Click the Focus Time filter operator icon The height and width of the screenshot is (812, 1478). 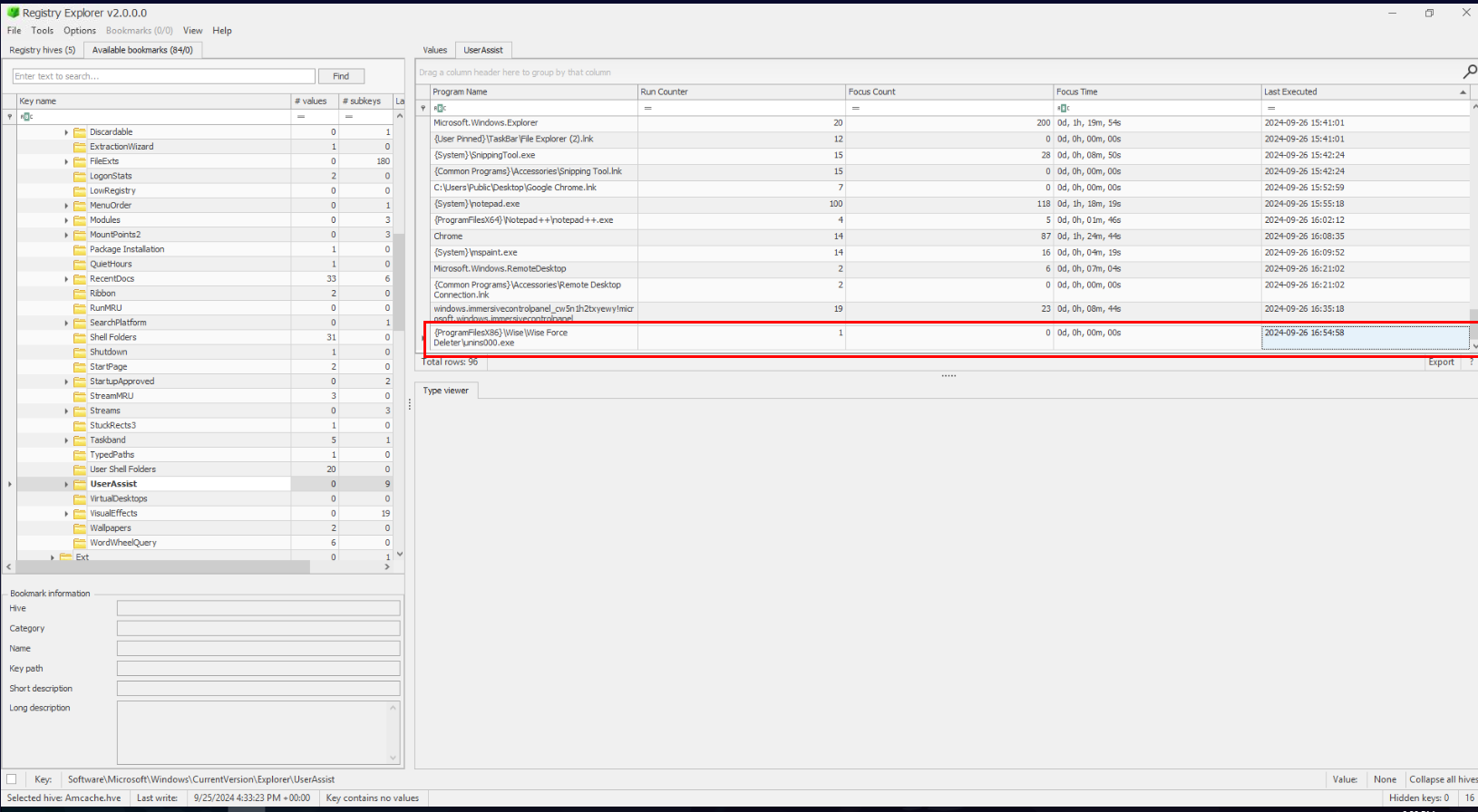[1064, 108]
